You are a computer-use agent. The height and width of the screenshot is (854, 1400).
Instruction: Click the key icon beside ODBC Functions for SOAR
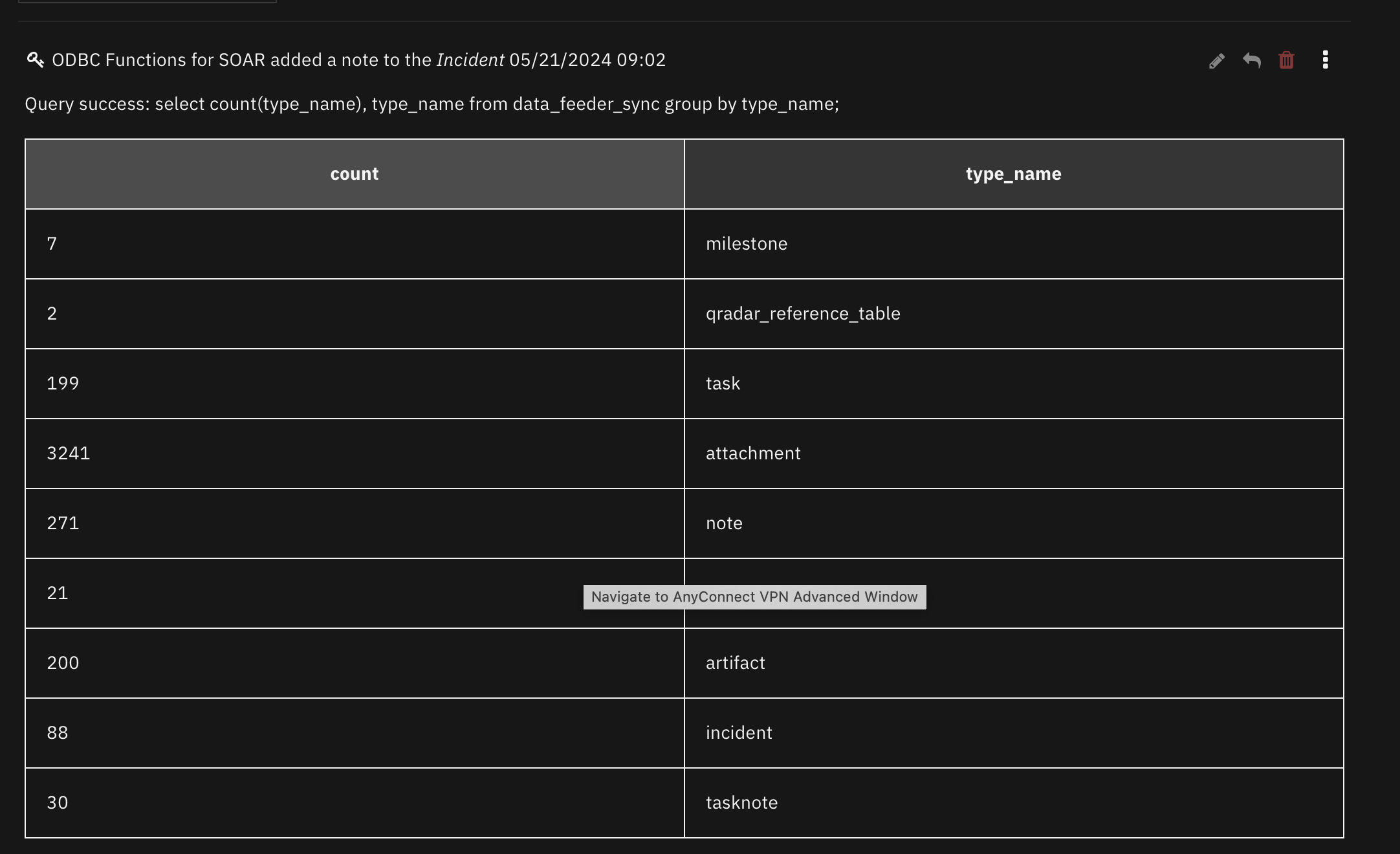click(34, 59)
